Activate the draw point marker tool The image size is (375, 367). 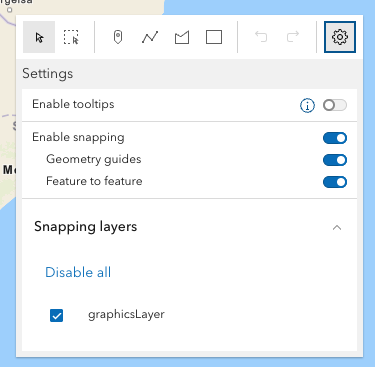click(x=118, y=37)
